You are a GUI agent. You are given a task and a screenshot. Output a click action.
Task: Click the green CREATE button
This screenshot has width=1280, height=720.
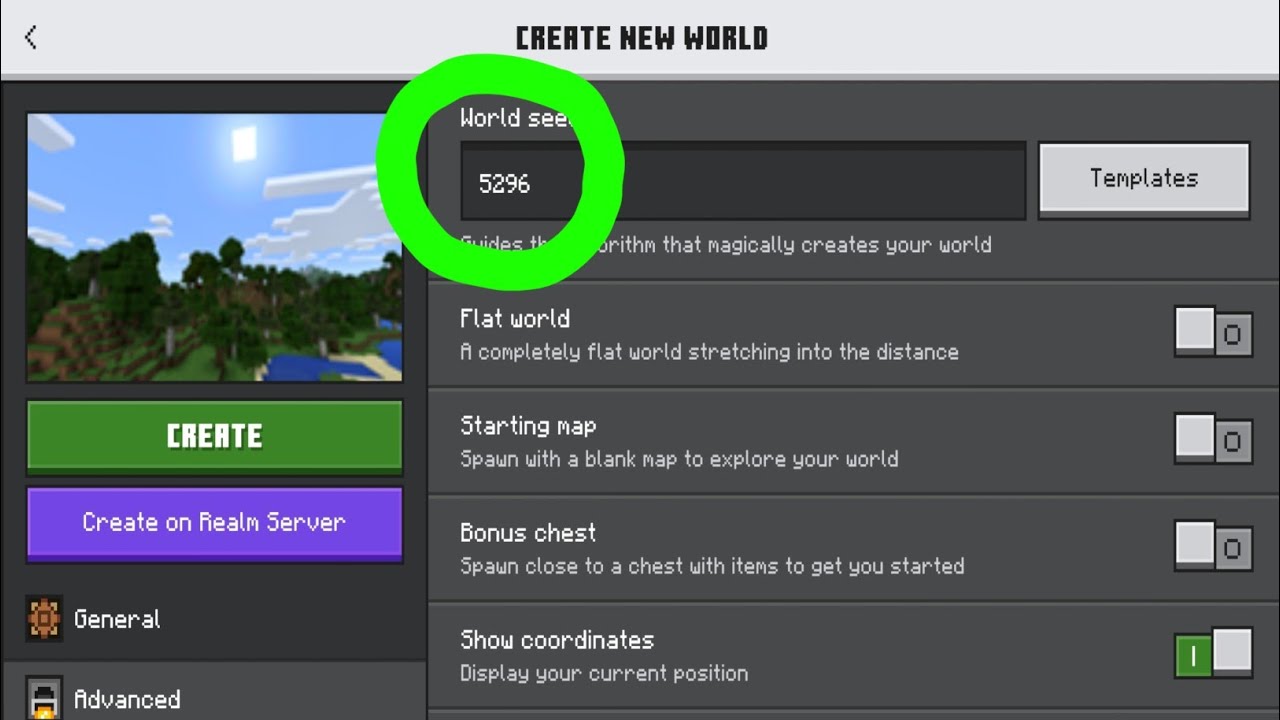(x=214, y=436)
